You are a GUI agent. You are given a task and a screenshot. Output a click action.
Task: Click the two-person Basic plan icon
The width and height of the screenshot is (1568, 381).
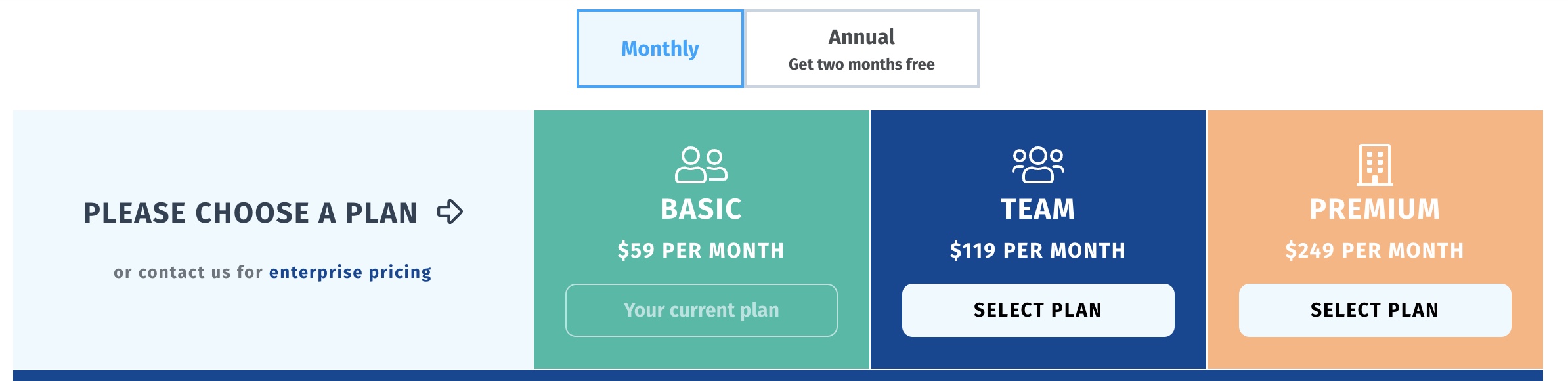click(701, 164)
